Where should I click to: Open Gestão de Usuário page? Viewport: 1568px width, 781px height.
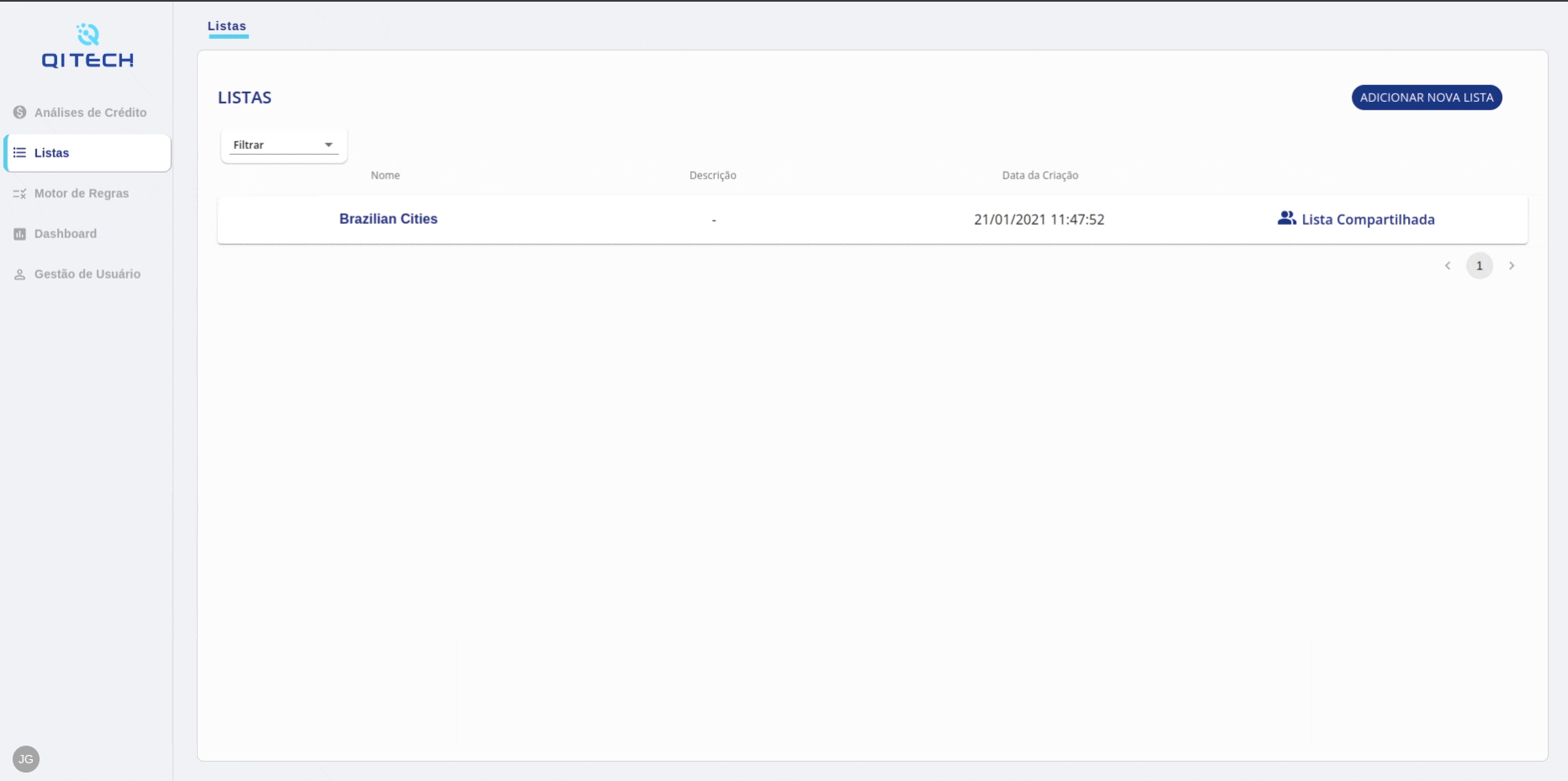(88, 274)
